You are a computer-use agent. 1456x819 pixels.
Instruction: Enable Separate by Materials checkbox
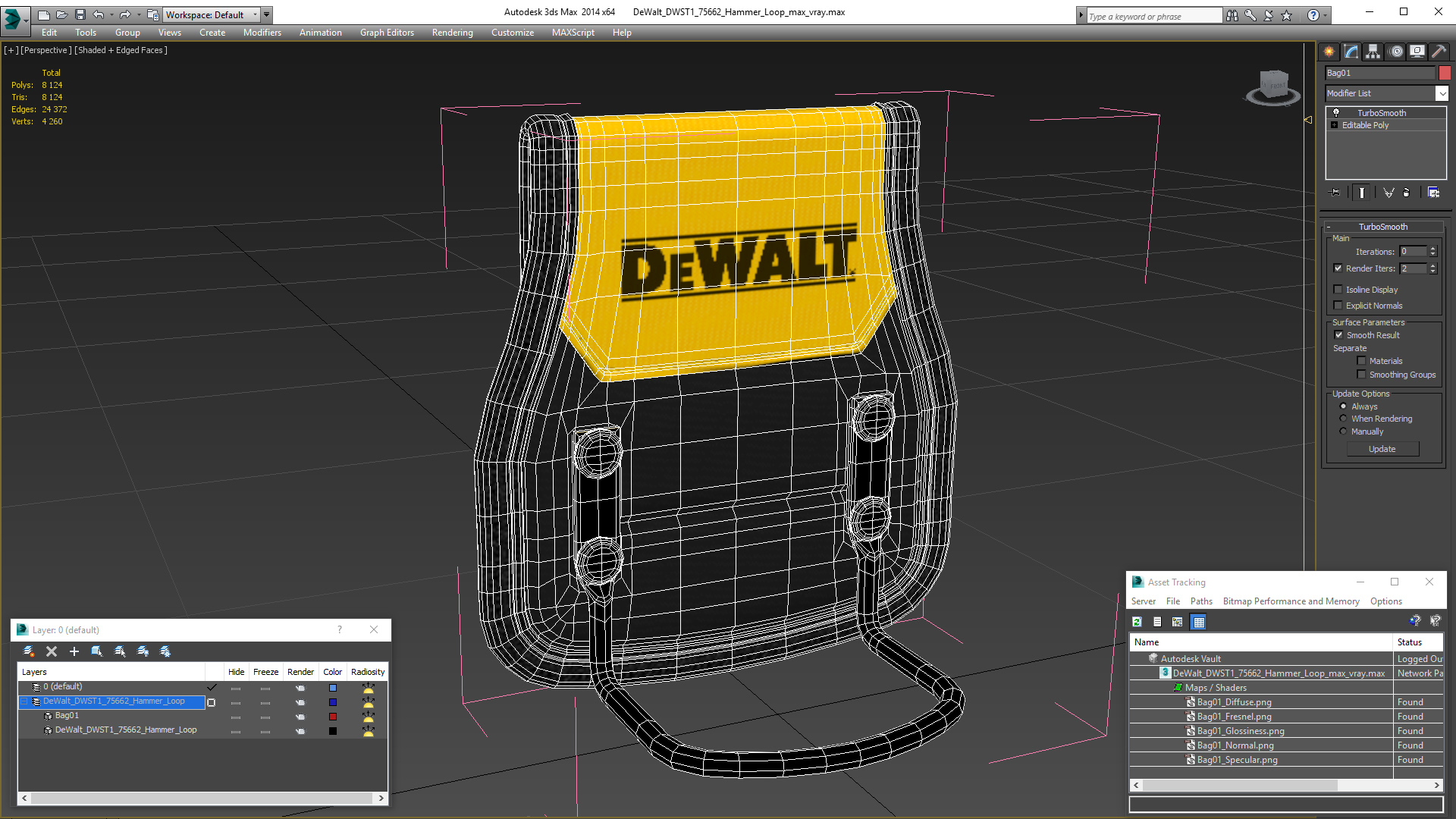coord(1362,361)
